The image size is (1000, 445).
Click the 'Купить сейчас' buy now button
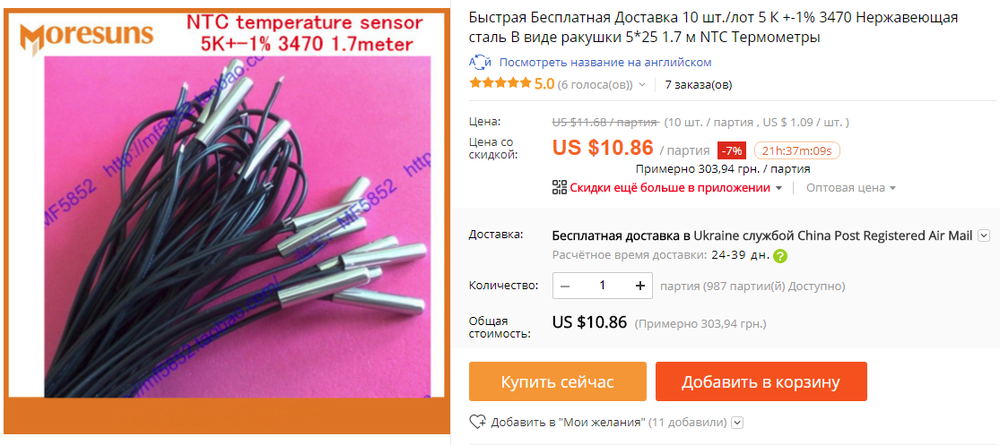(x=557, y=381)
